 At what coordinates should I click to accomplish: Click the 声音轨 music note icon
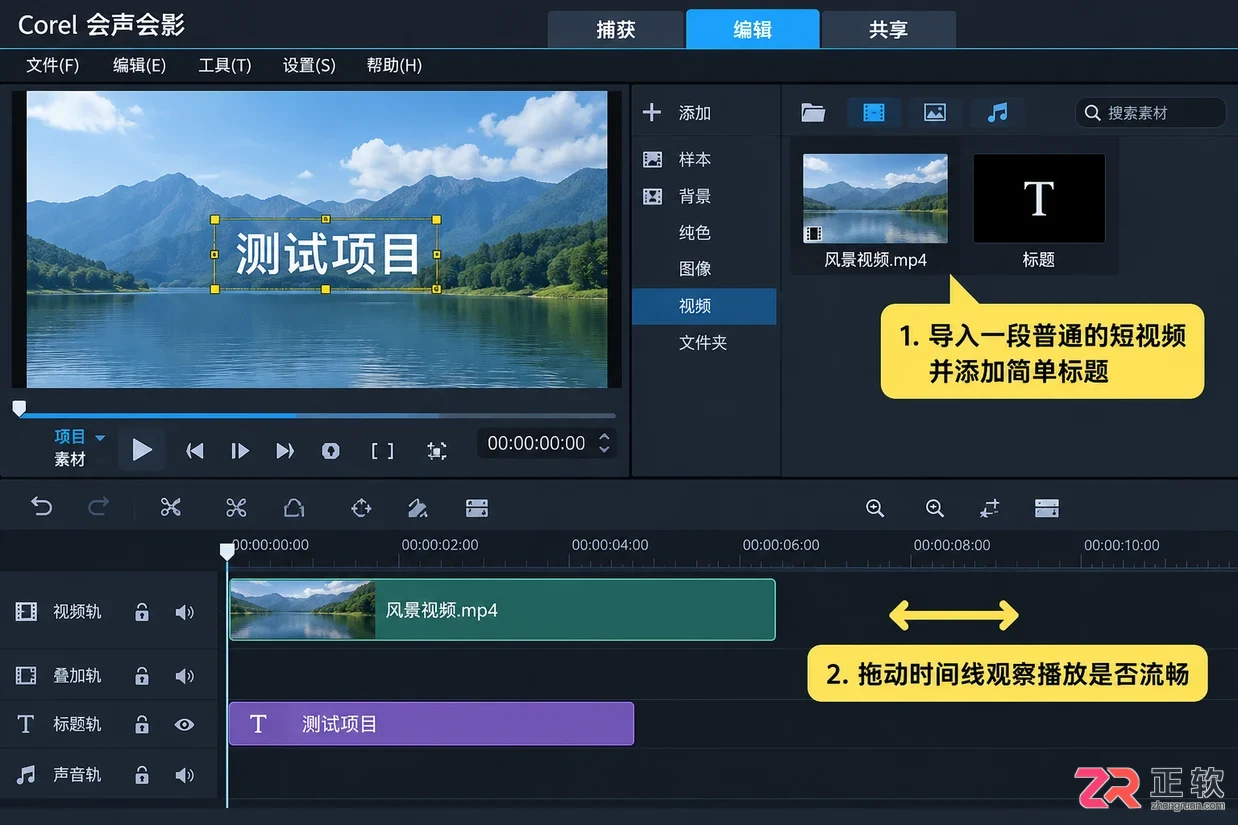pos(26,774)
